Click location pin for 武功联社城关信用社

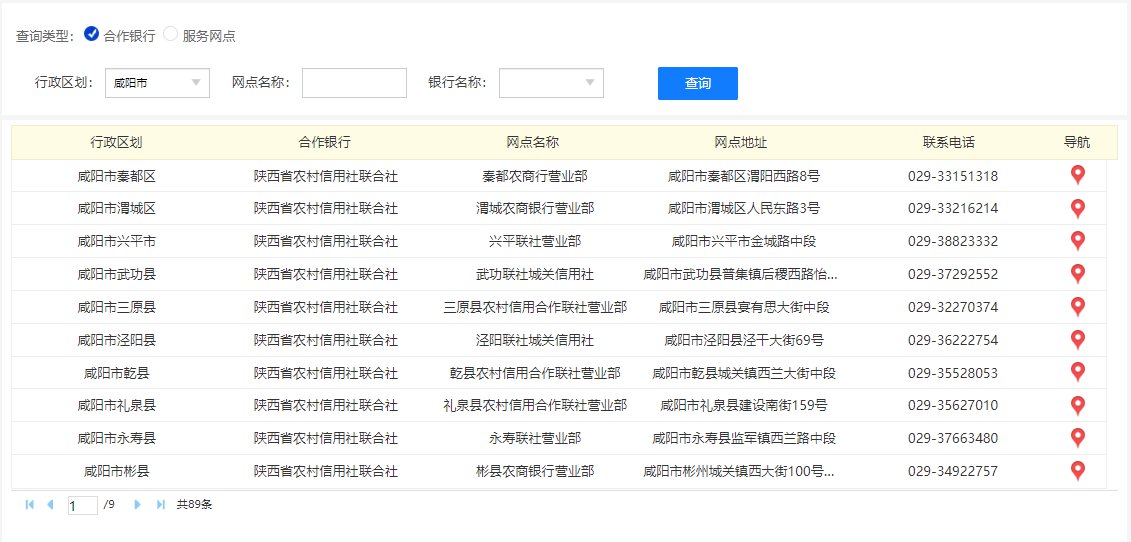[1077, 274]
